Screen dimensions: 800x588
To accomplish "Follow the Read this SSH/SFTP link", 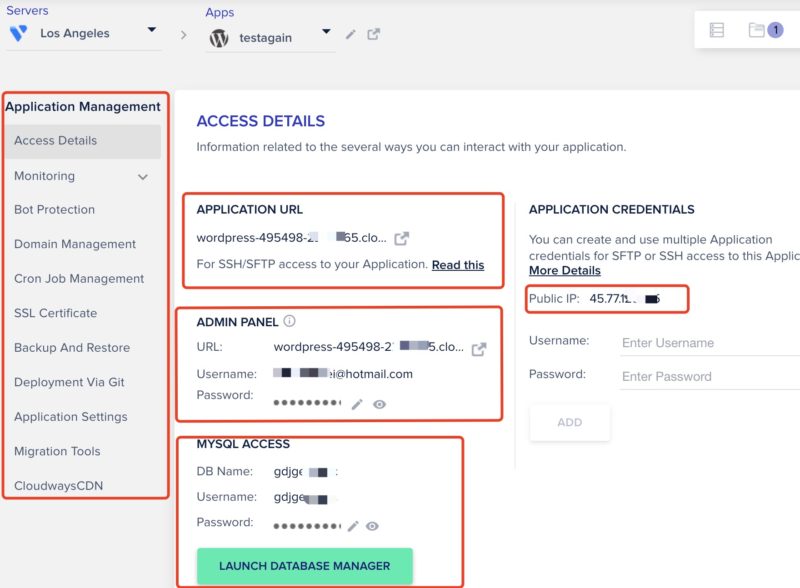I will pos(458,265).
